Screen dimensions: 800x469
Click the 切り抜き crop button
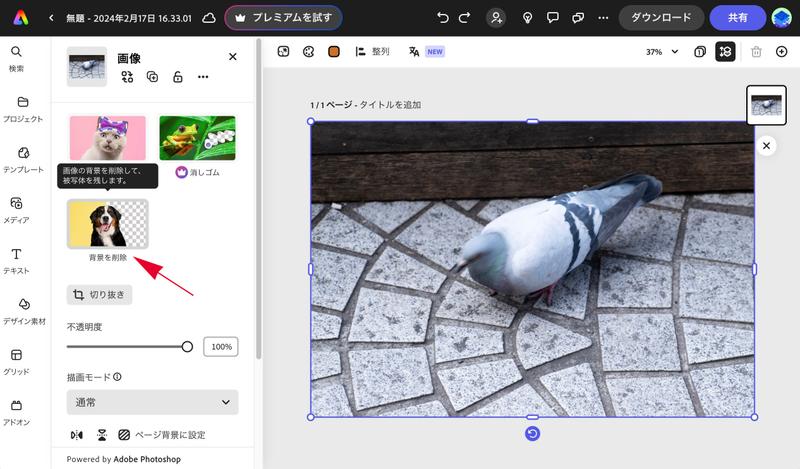[x=99, y=295]
